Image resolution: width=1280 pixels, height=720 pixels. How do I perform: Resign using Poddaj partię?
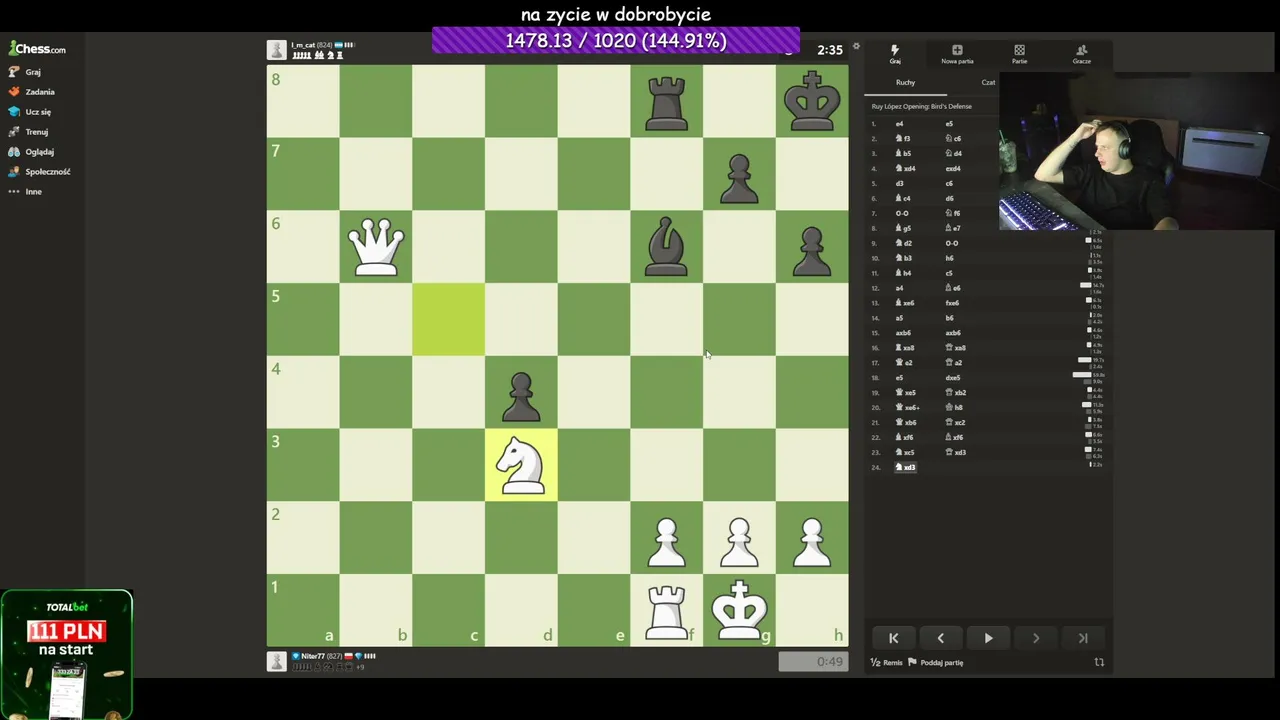click(936, 662)
